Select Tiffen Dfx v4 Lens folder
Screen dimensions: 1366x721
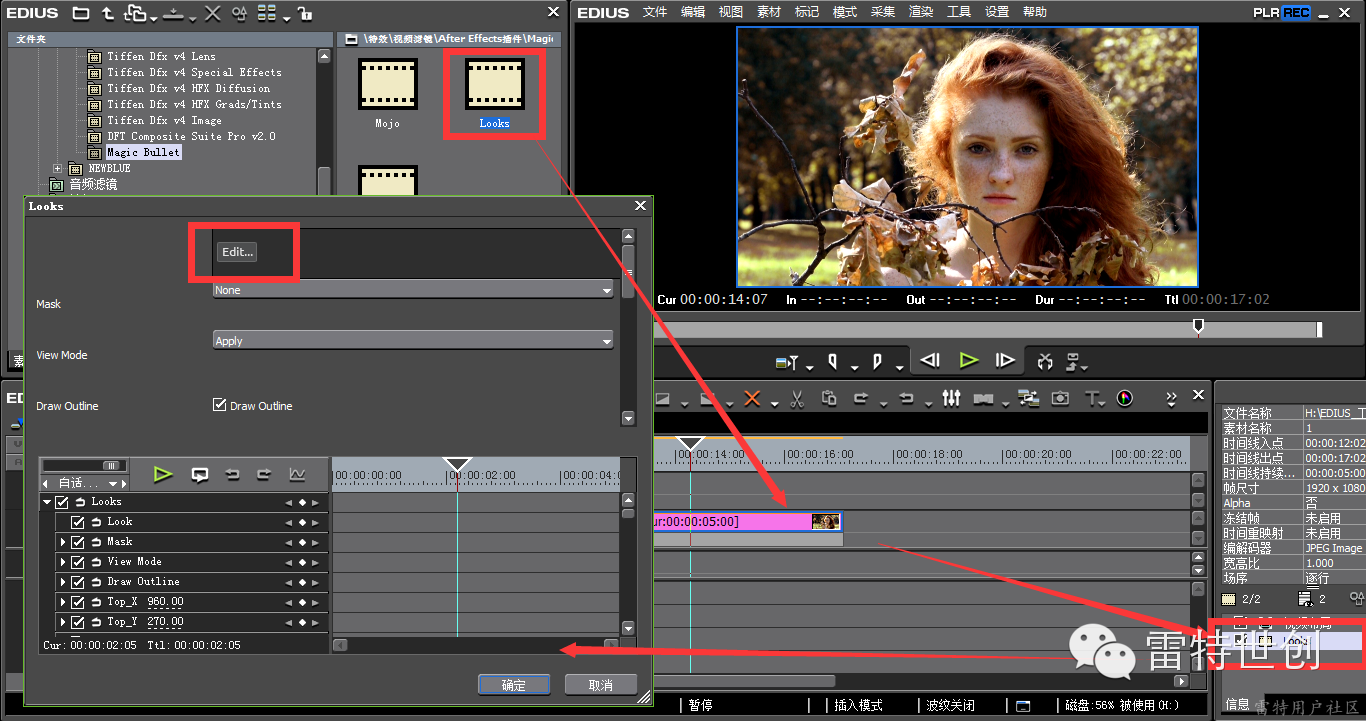pos(161,56)
